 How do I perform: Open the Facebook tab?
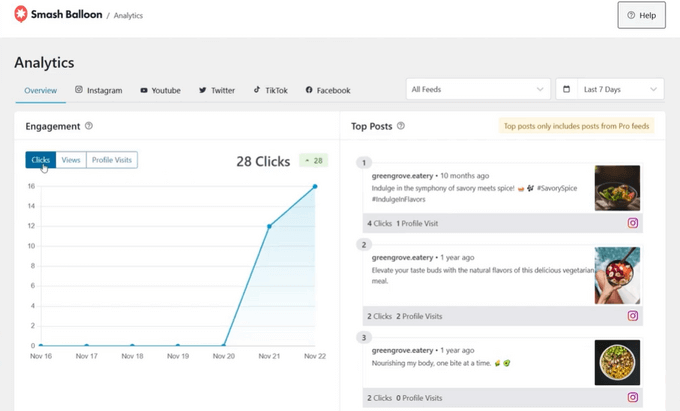328,90
